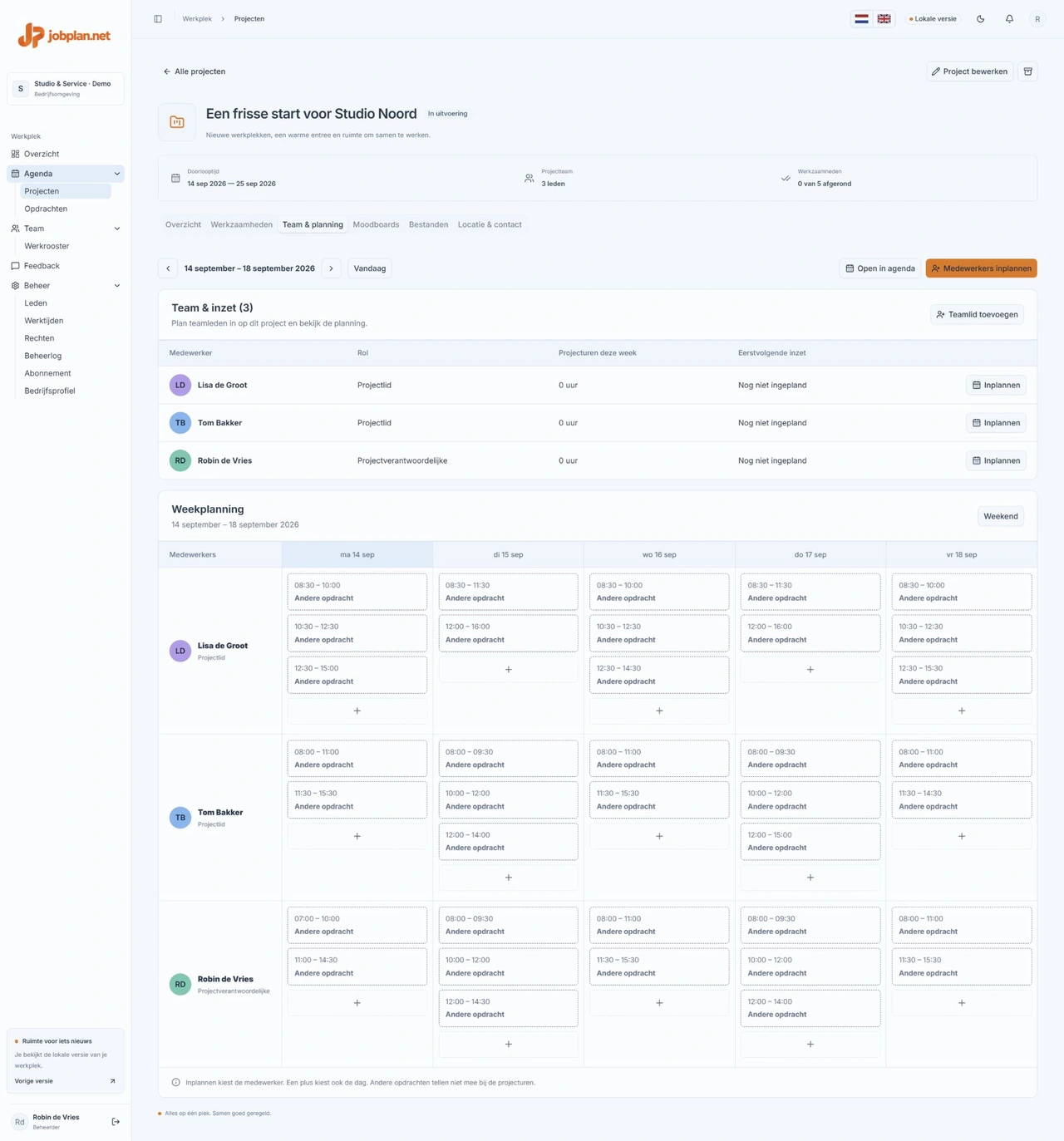Image resolution: width=1064 pixels, height=1141 pixels.
Task: Add shift for Tom Bakker on ma 14 sep
Action: click(x=357, y=836)
